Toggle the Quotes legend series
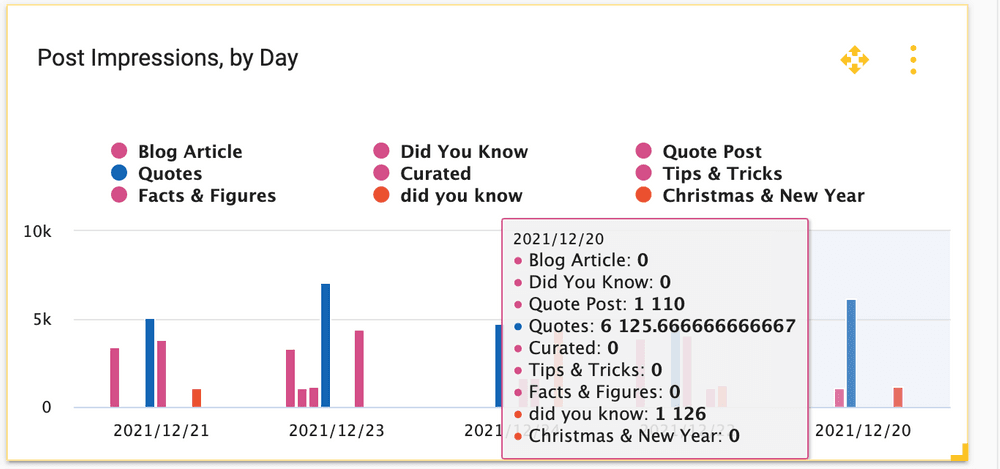Viewport: 1000px width, 469px height. pyautogui.click(x=170, y=174)
